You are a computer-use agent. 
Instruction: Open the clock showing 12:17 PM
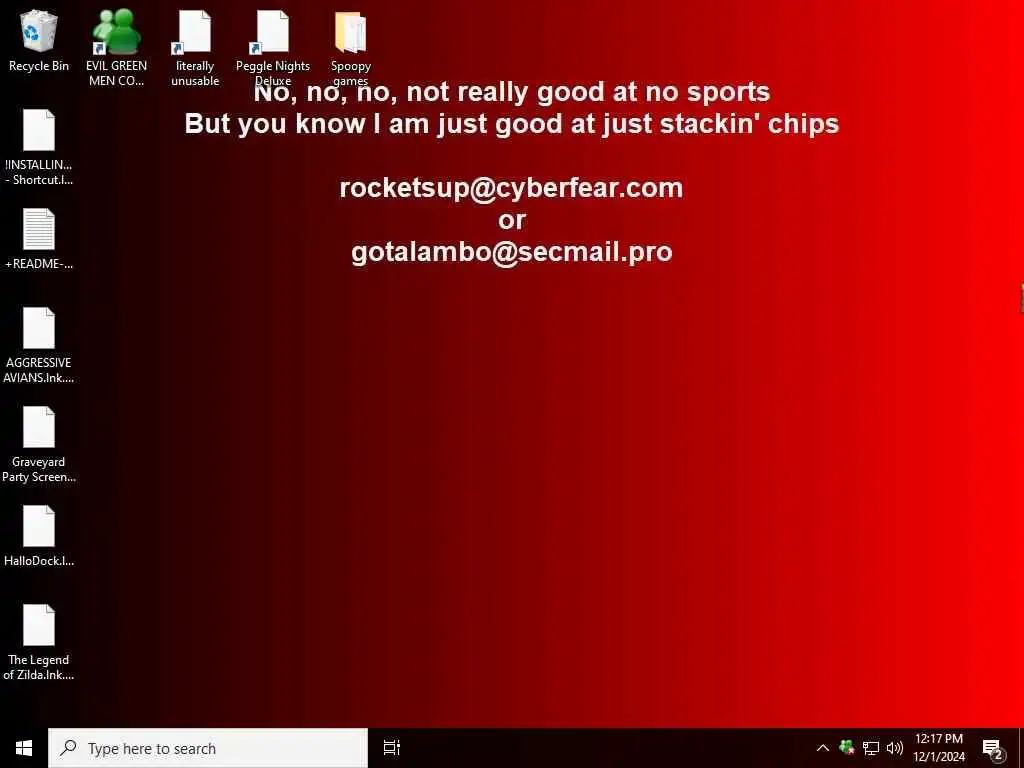(x=938, y=748)
